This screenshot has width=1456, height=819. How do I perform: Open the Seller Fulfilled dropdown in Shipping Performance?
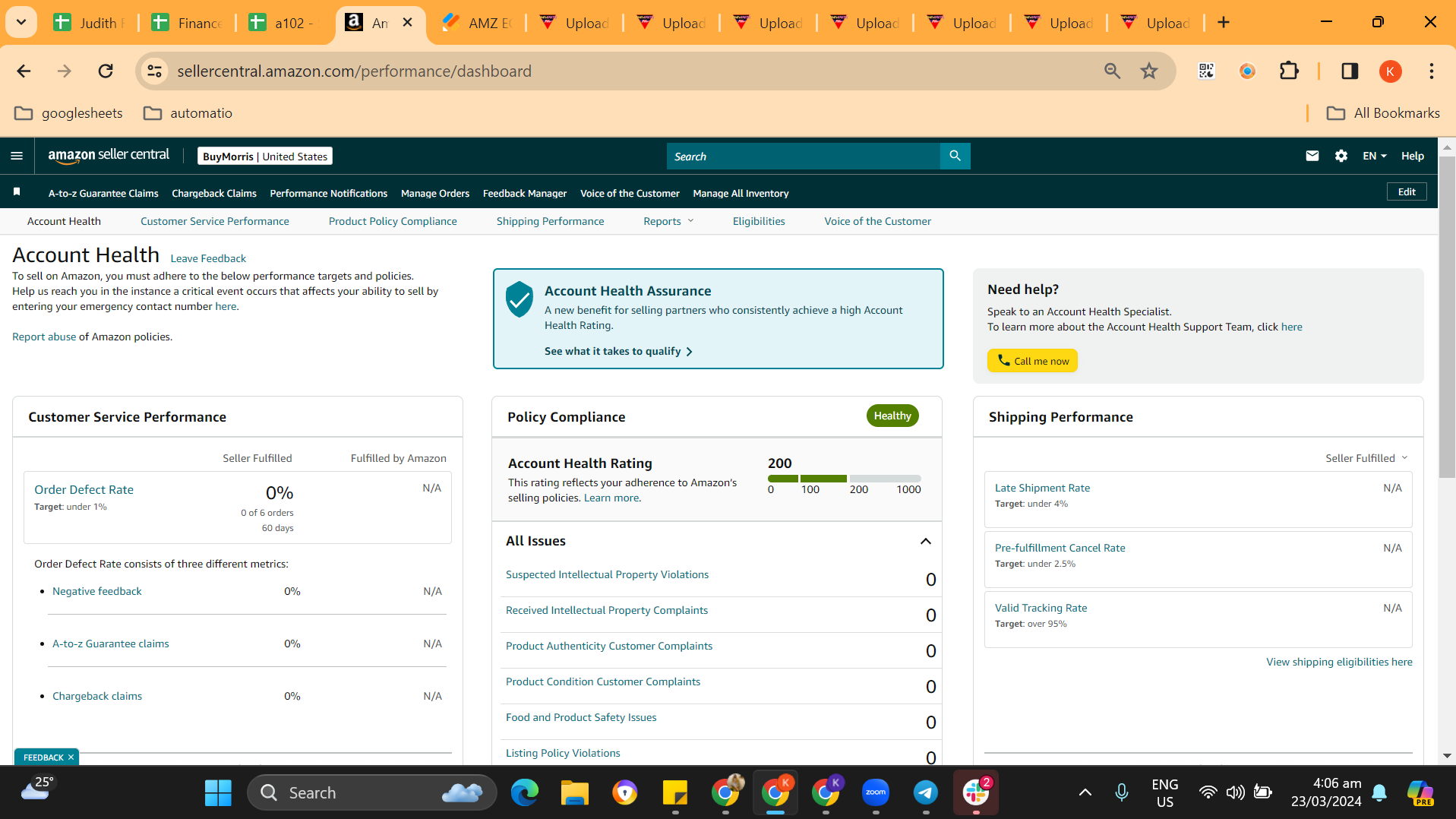[1366, 458]
